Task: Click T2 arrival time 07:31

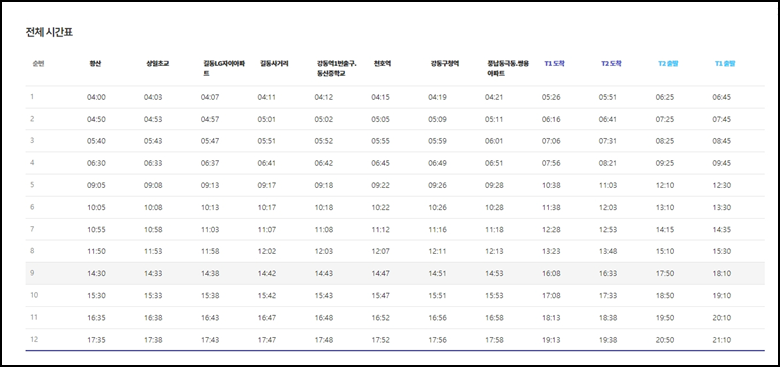Action: point(607,141)
